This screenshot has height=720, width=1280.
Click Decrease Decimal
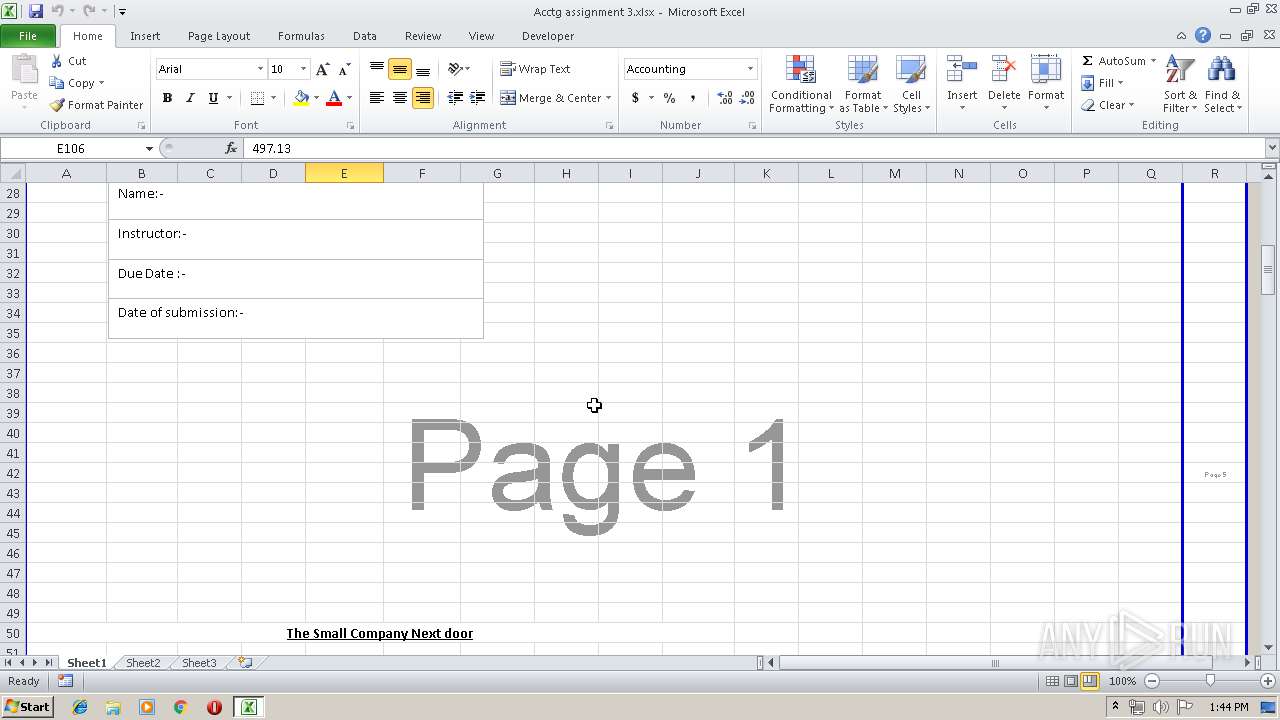pos(747,98)
